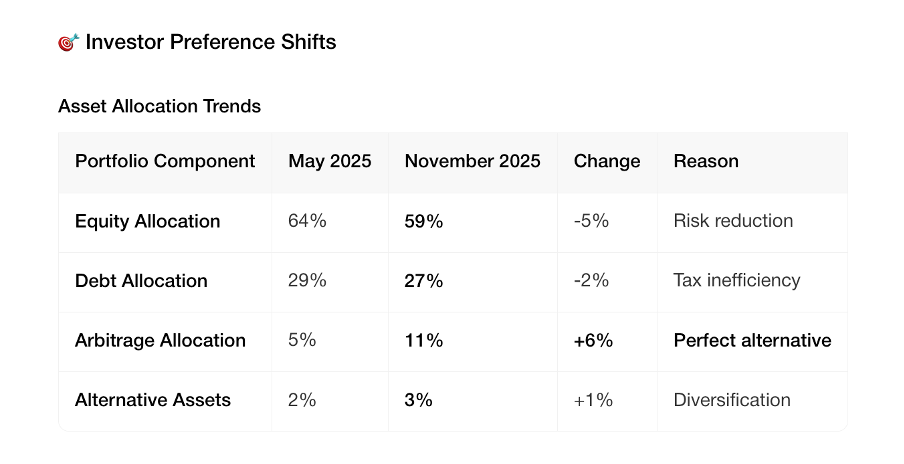Click the Diversification reason cell
The height and width of the screenshot is (464, 904).
pos(732,400)
